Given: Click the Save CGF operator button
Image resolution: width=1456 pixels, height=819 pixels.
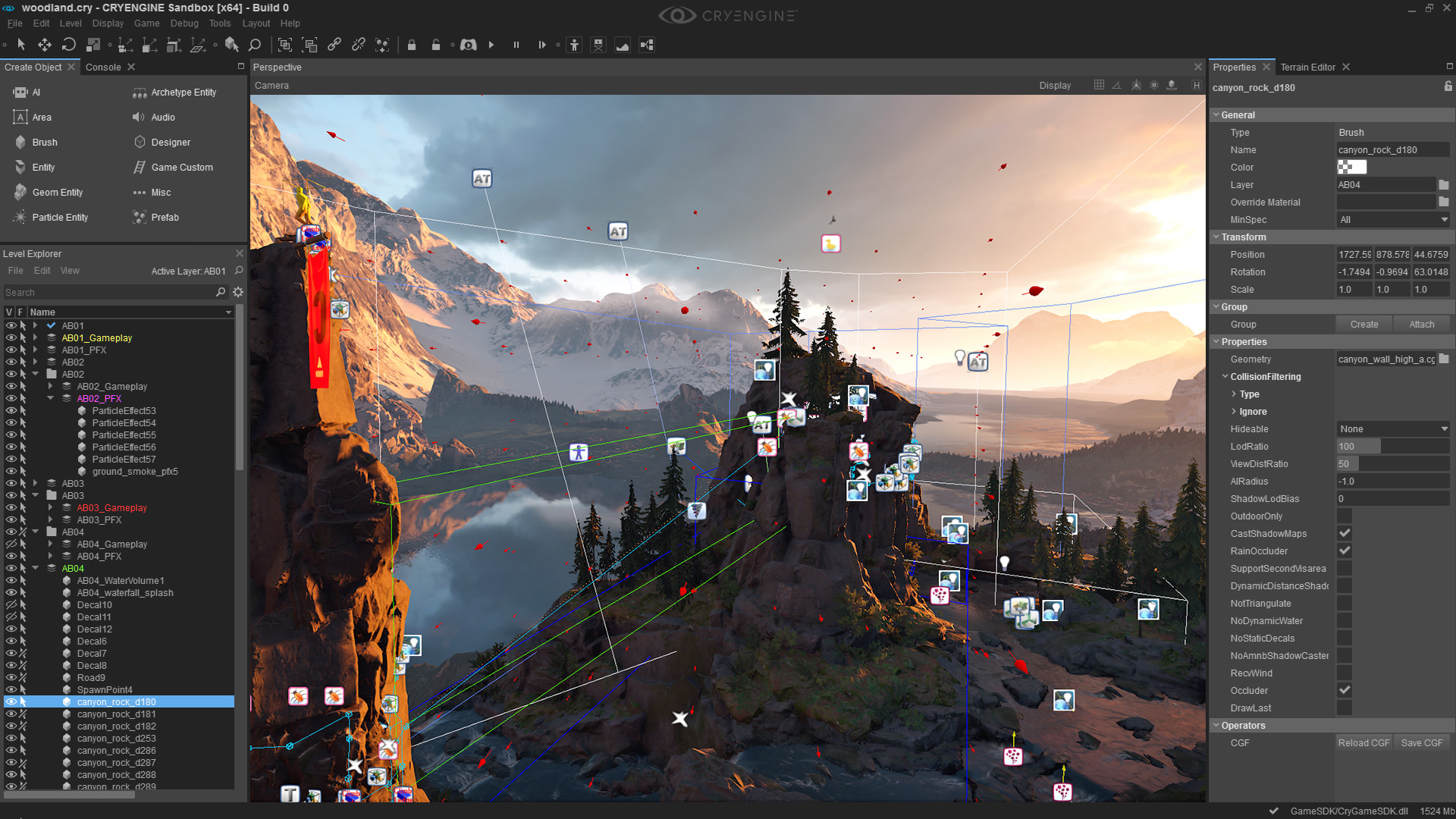Looking at the screenshot, I should coord(1421,742).
